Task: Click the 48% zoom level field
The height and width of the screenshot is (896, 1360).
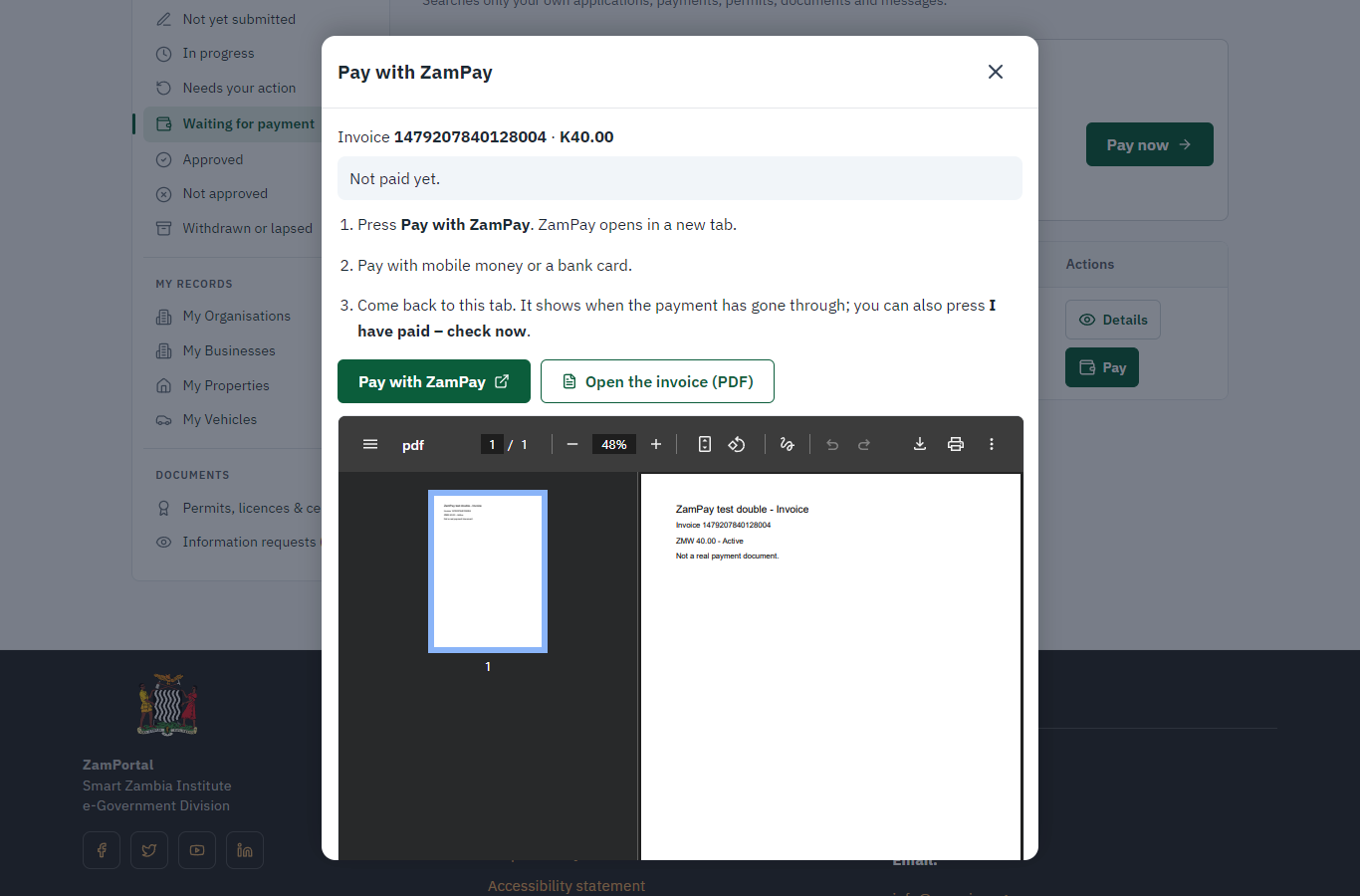Action: point(614,444)
